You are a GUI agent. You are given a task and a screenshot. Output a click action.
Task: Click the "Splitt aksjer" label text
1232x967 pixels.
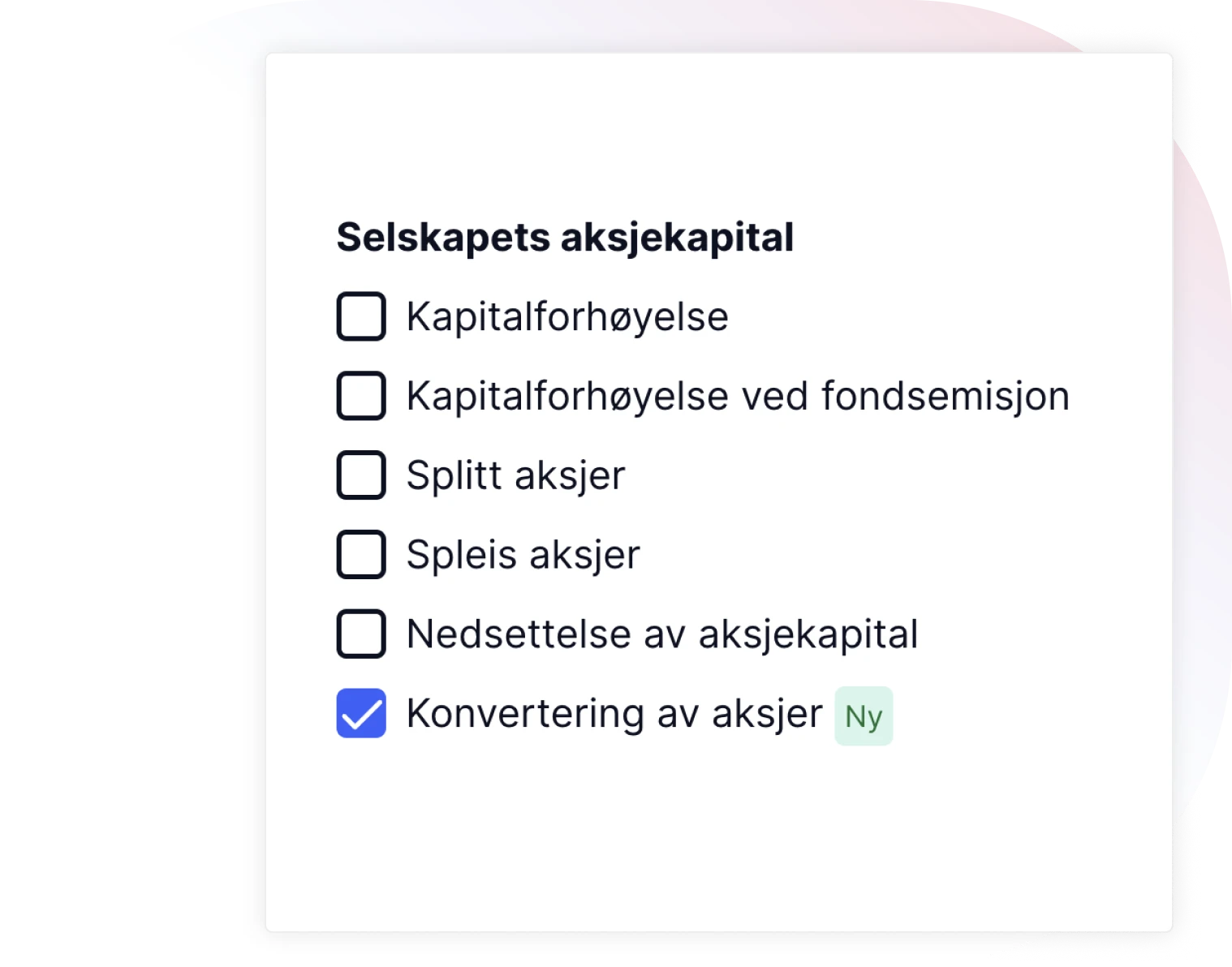pyautogui.click(x=516, y=475)
